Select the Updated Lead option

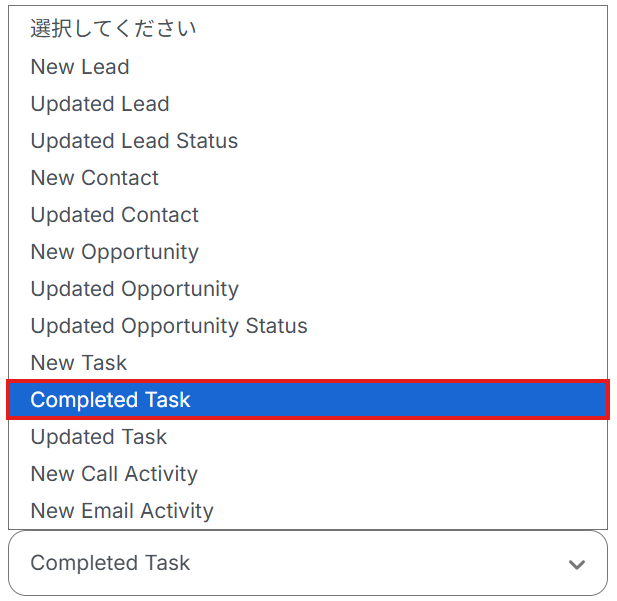coord(100,104)
